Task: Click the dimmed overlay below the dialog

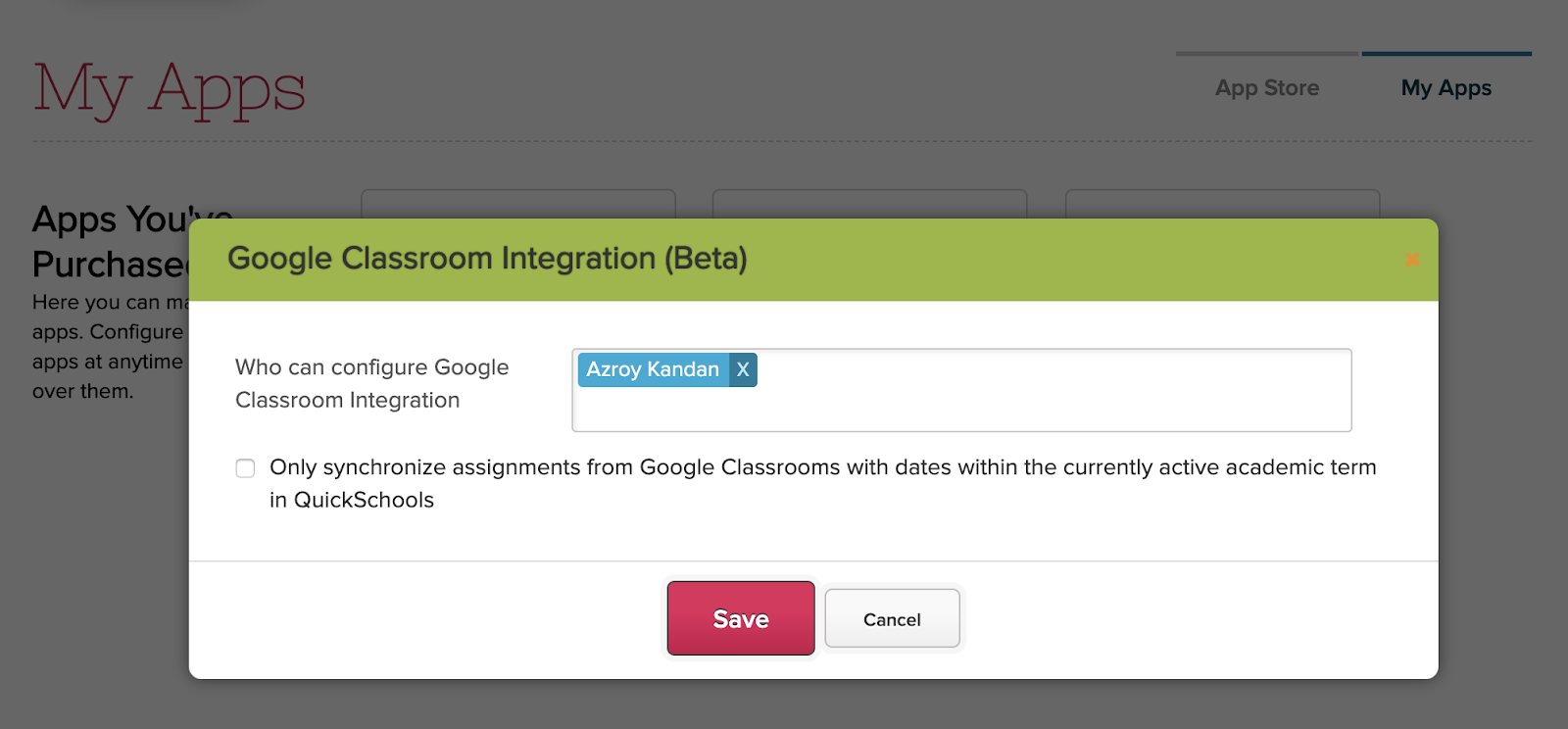Action: coord(784,705)
